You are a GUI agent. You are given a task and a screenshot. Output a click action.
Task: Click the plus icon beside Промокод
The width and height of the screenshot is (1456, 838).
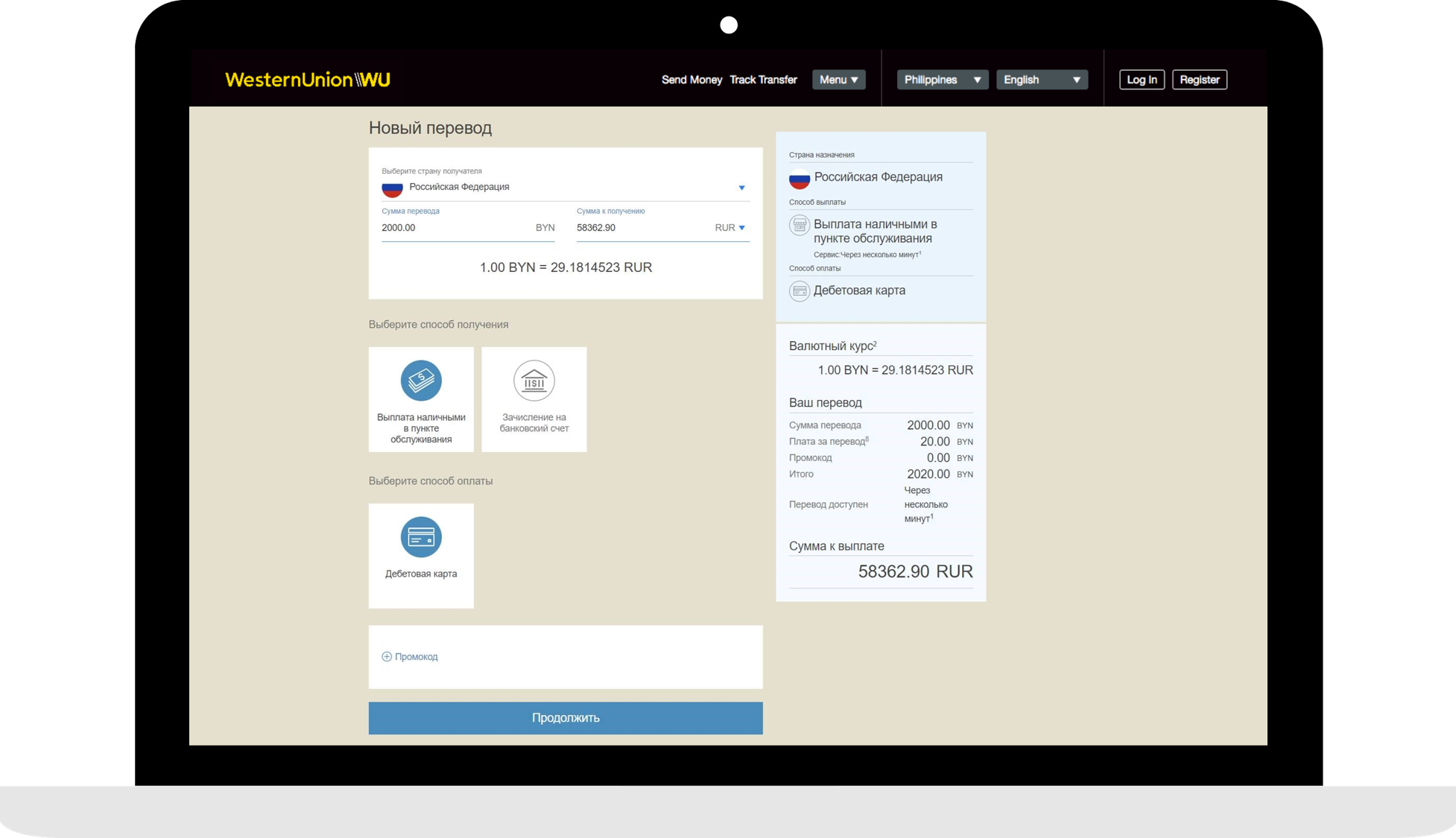pyautogui.click(x=387, y=657)
